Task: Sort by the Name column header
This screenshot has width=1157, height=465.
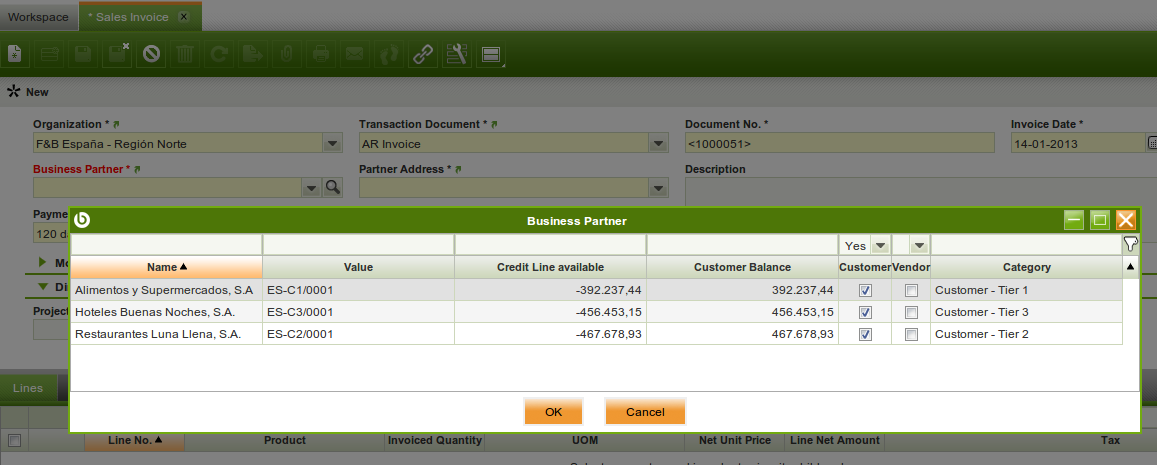Action: [167, 267]
